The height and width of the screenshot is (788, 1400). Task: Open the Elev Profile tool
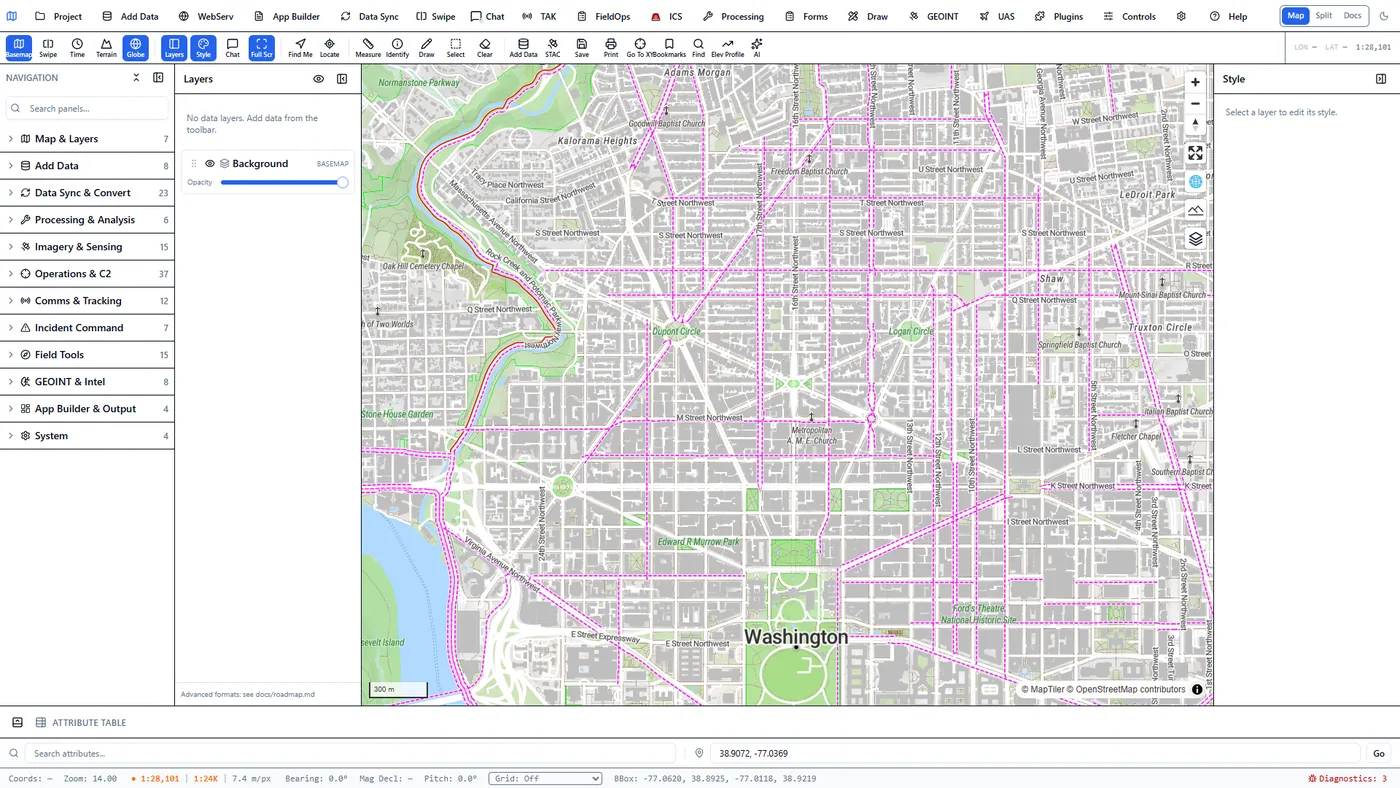(x=727, y=47)
